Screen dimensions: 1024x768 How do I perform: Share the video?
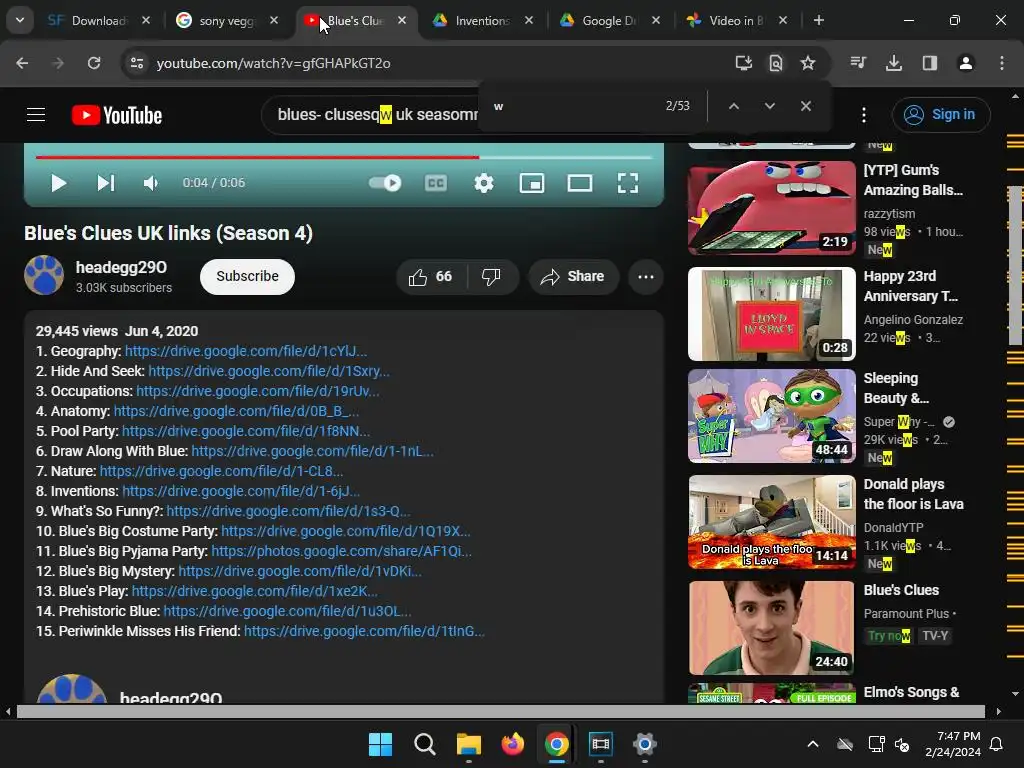pos(573,277)
